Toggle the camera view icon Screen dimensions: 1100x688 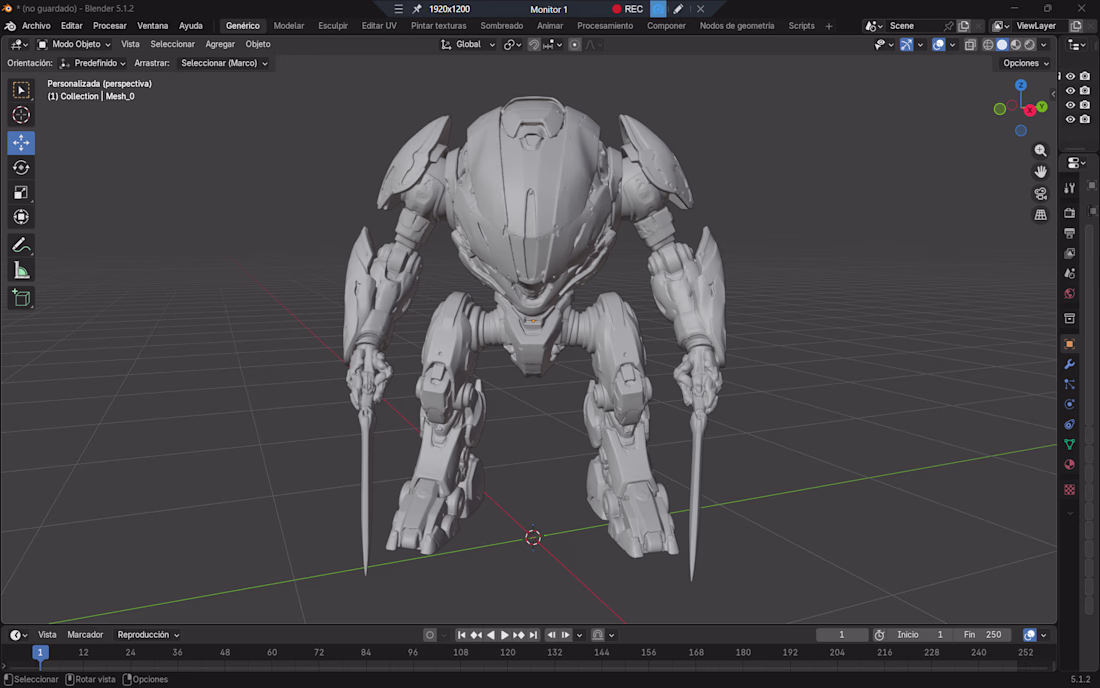tap(1040, 194)
